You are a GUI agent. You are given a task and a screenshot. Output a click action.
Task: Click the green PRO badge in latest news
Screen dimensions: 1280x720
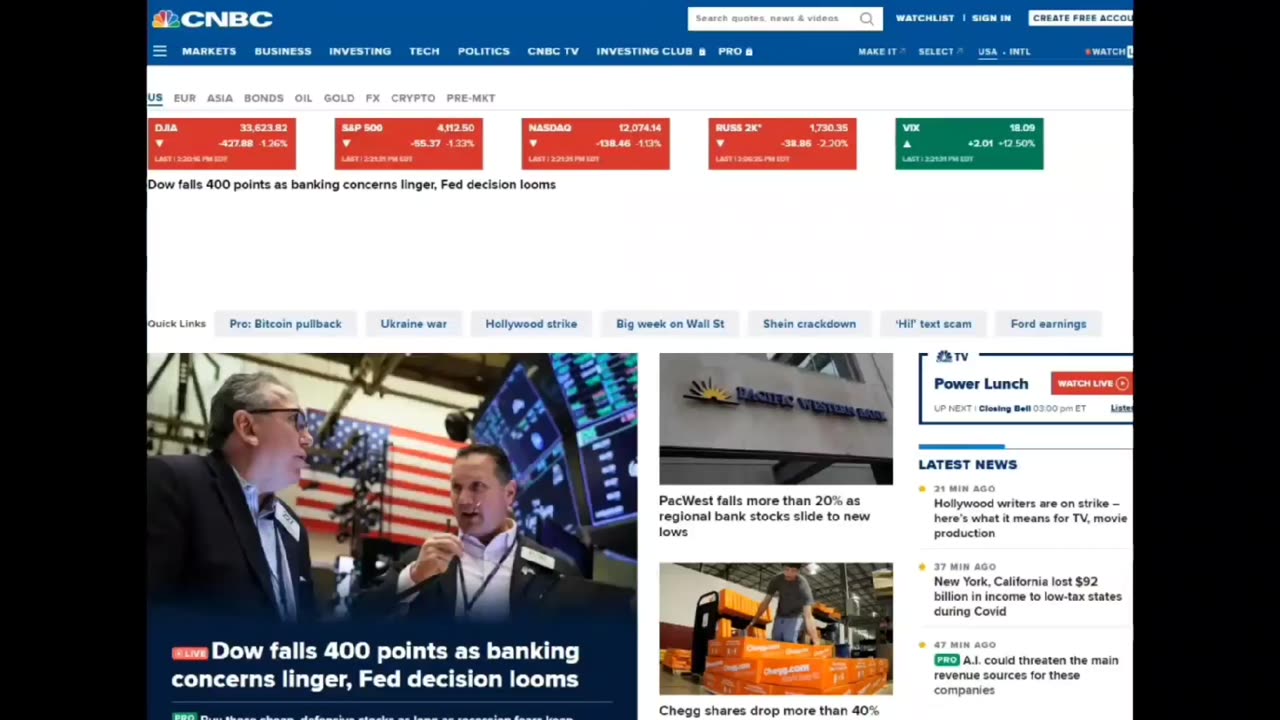(946, 660)
